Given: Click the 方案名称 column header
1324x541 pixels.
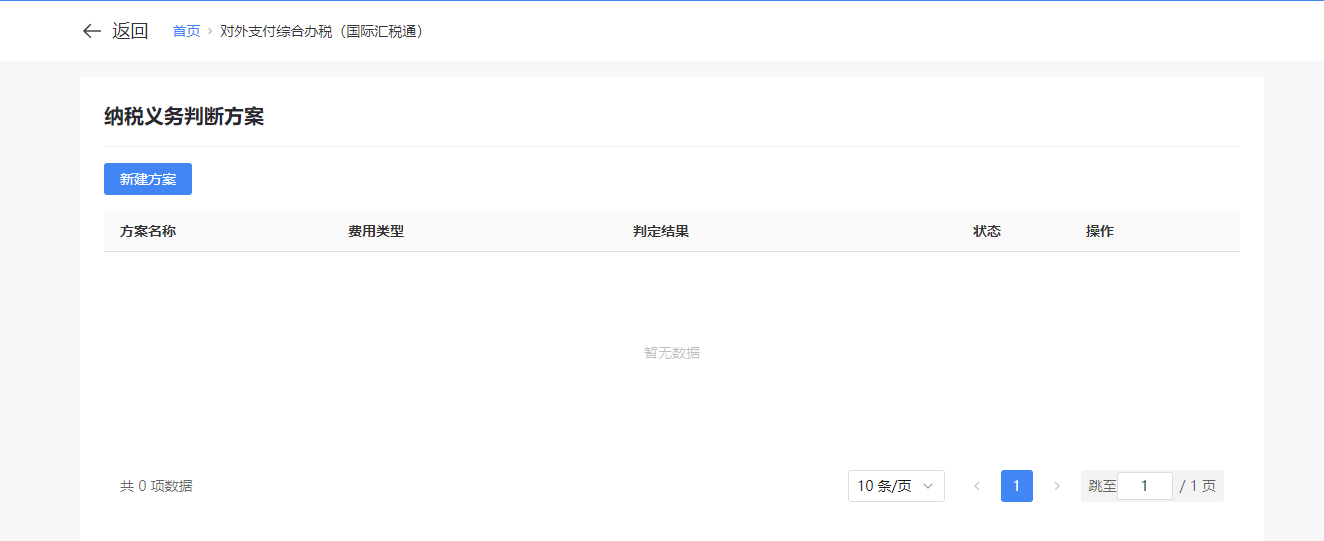Looking at the screenshot, I should tap(148, 231).
